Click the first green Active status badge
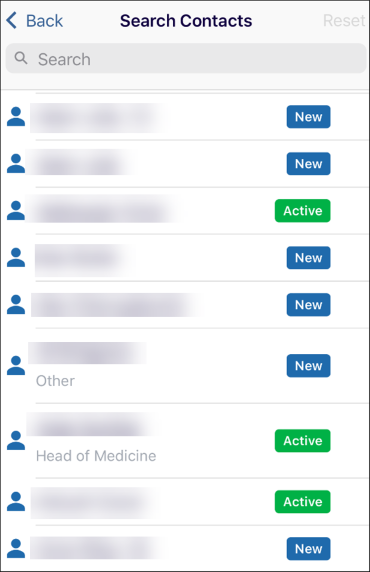Viewport: 370px width, 572px height. (x=302, y=210)
